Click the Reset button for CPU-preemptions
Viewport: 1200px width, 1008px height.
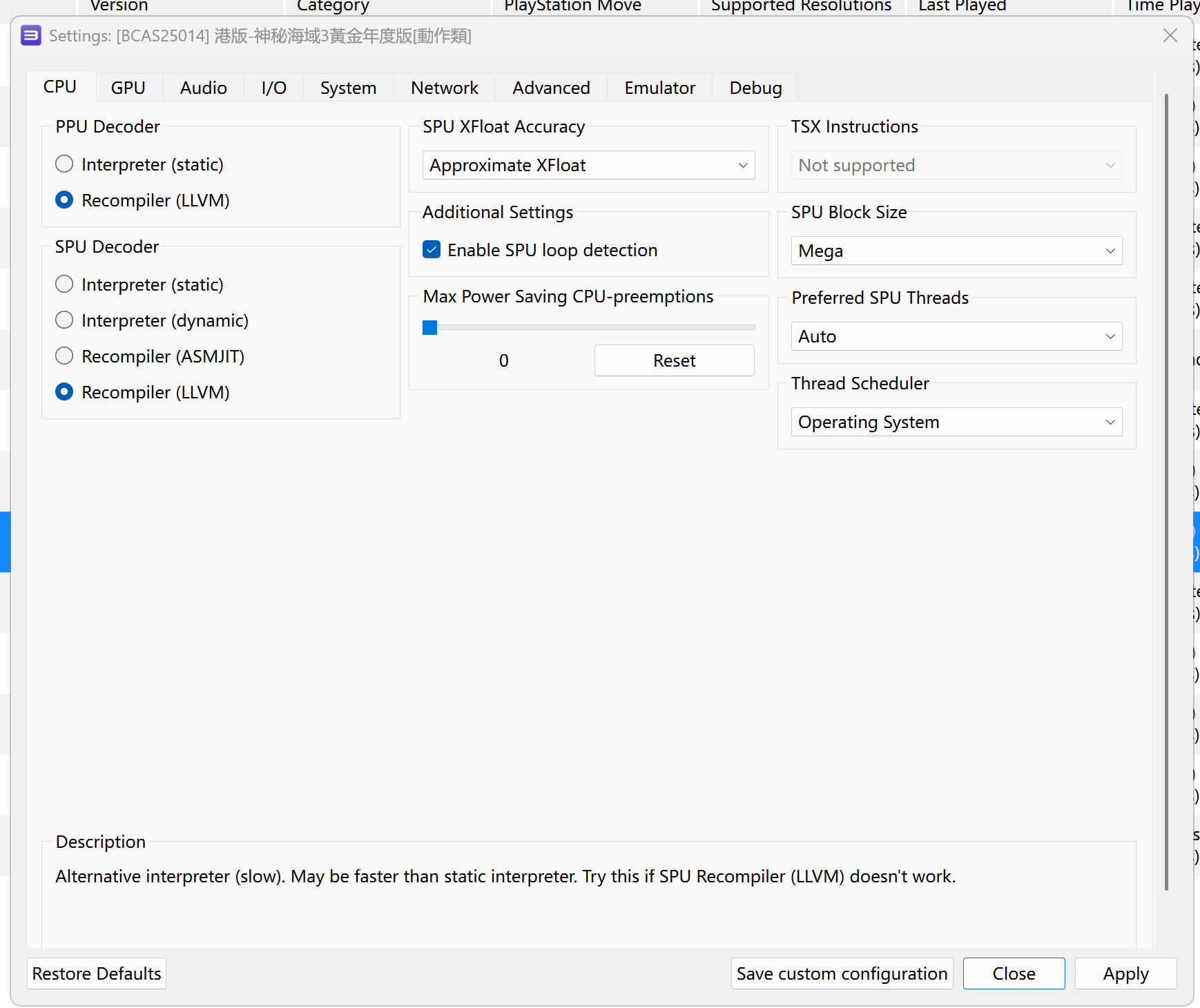click(675, 360)
